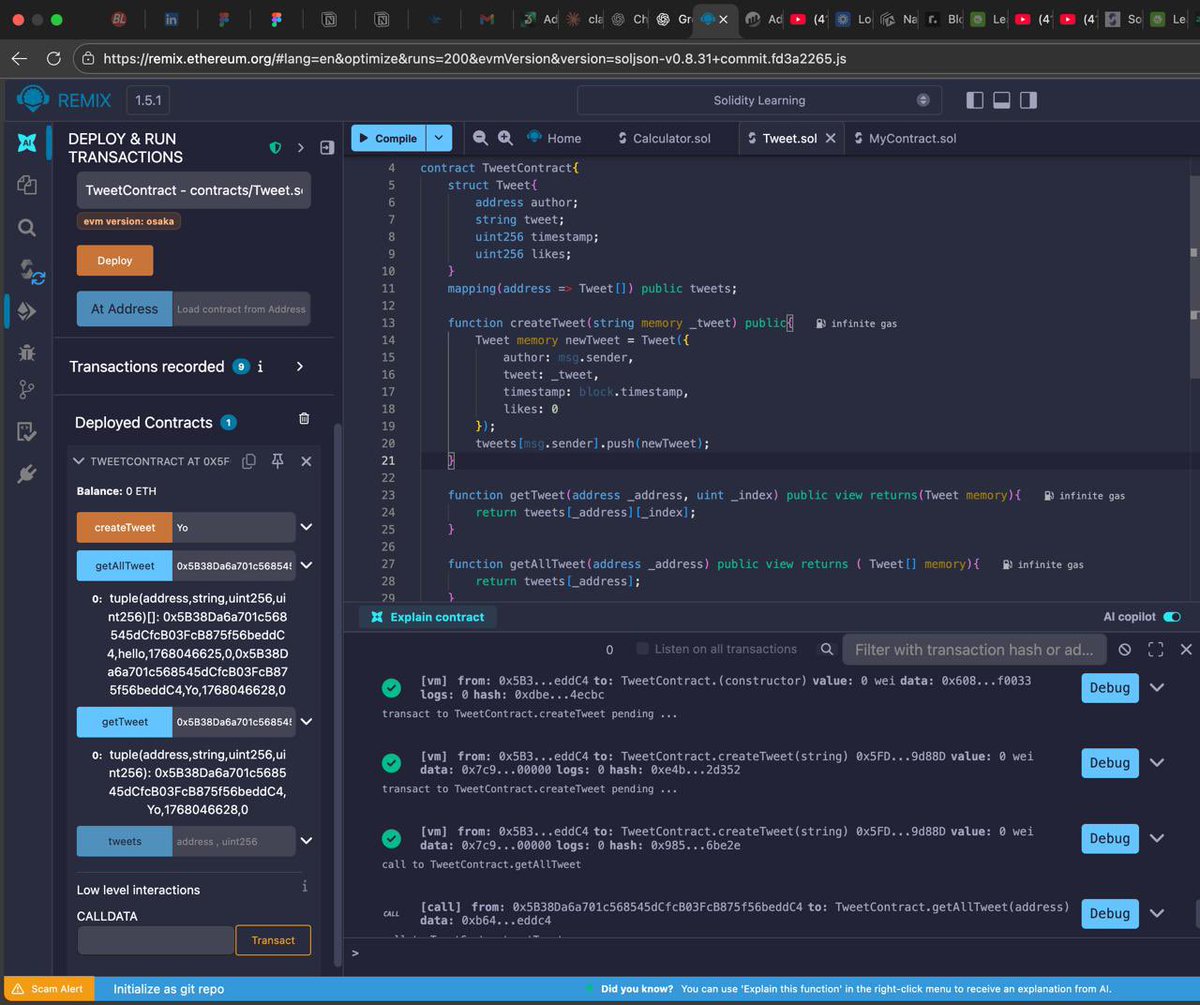The image size is (1200, 1005).
Task: Check Listen on all transactions
Action: coord(642,649)
